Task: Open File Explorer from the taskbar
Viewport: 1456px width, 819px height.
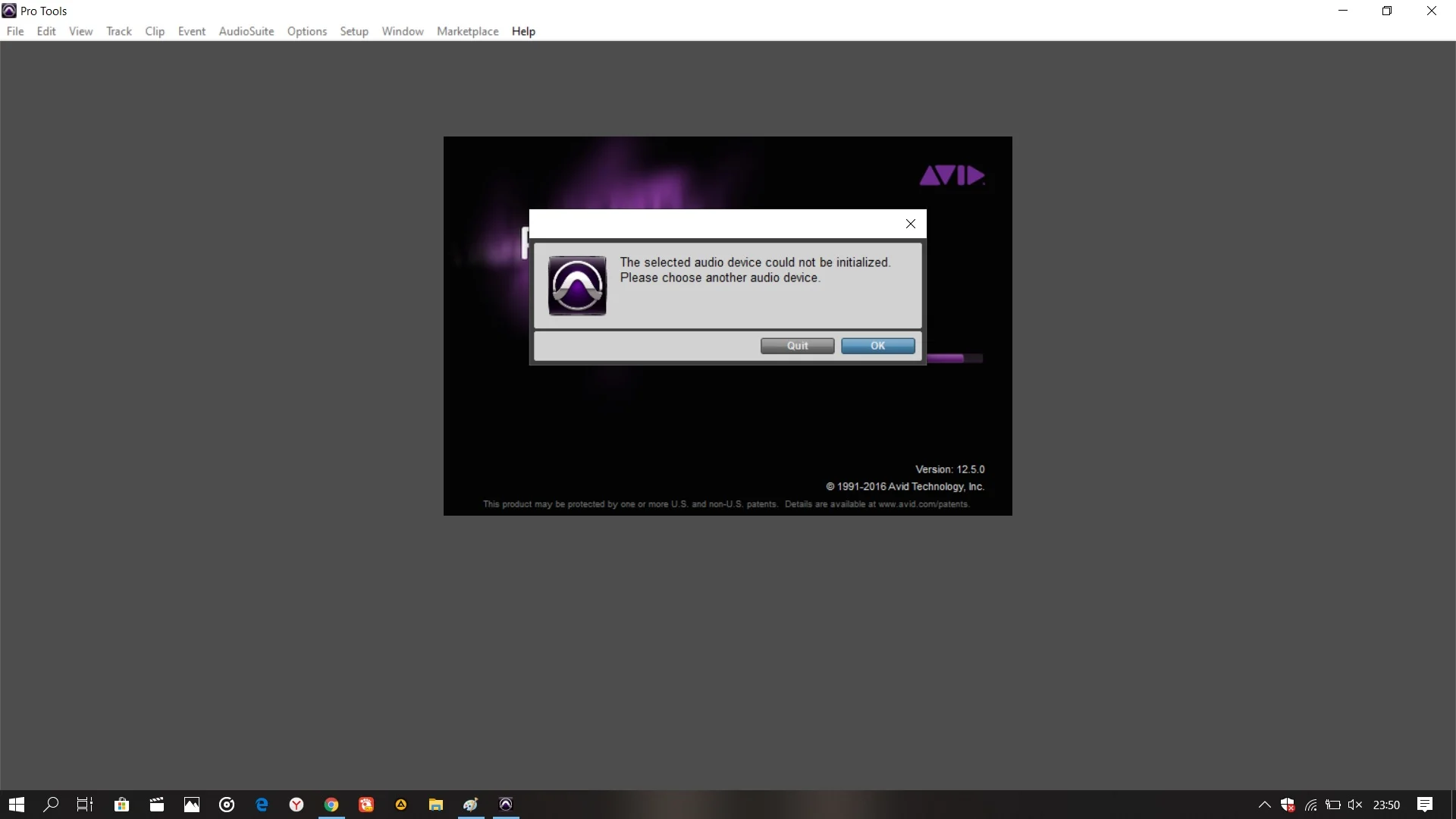Action: (435, 805)
